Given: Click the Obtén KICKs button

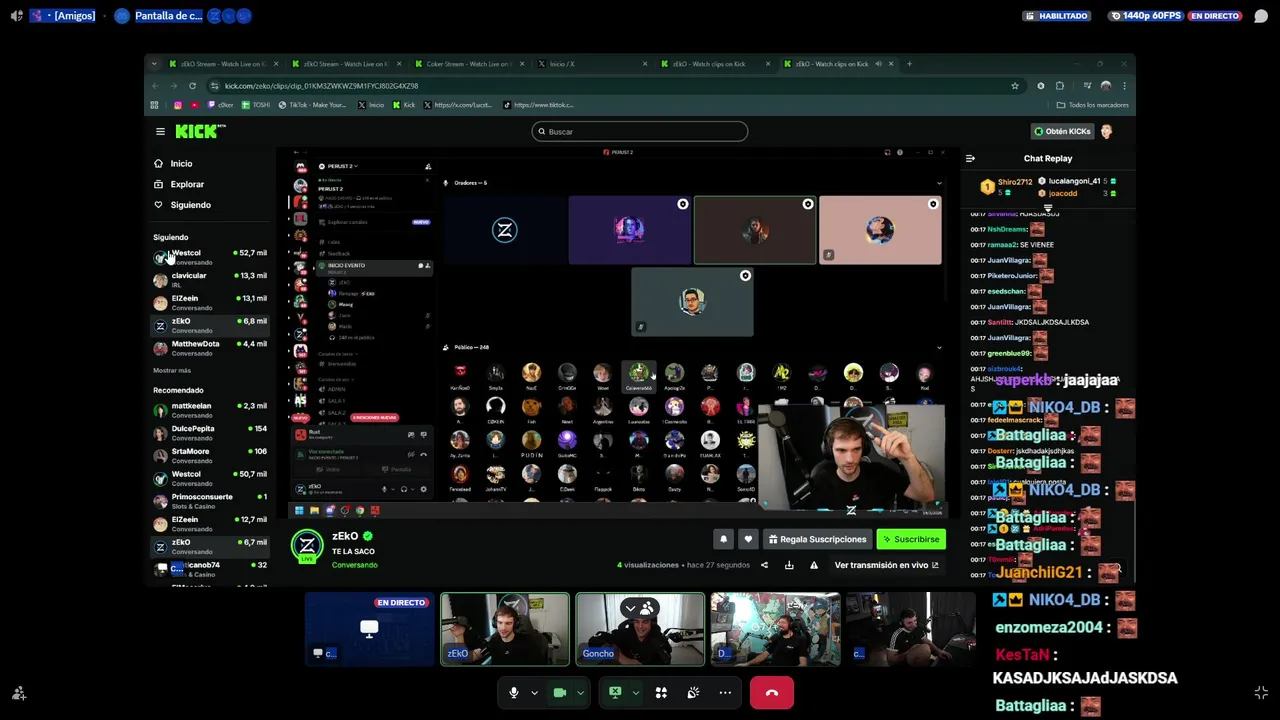Looking at the screenshot, I should [1062, 131].
